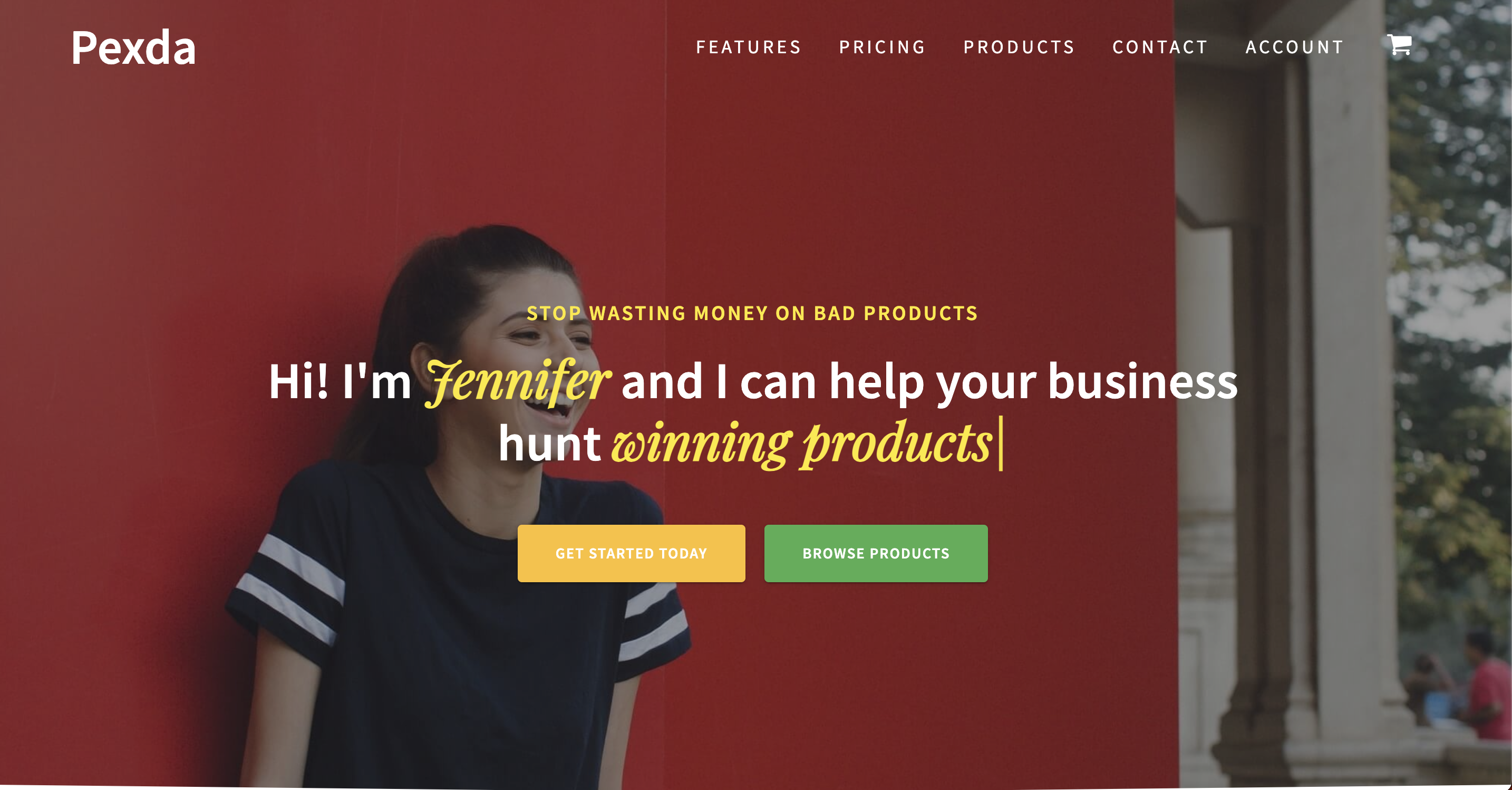Click the typing cursor after 'products'
The image size is (1512, 790).
1001,444
